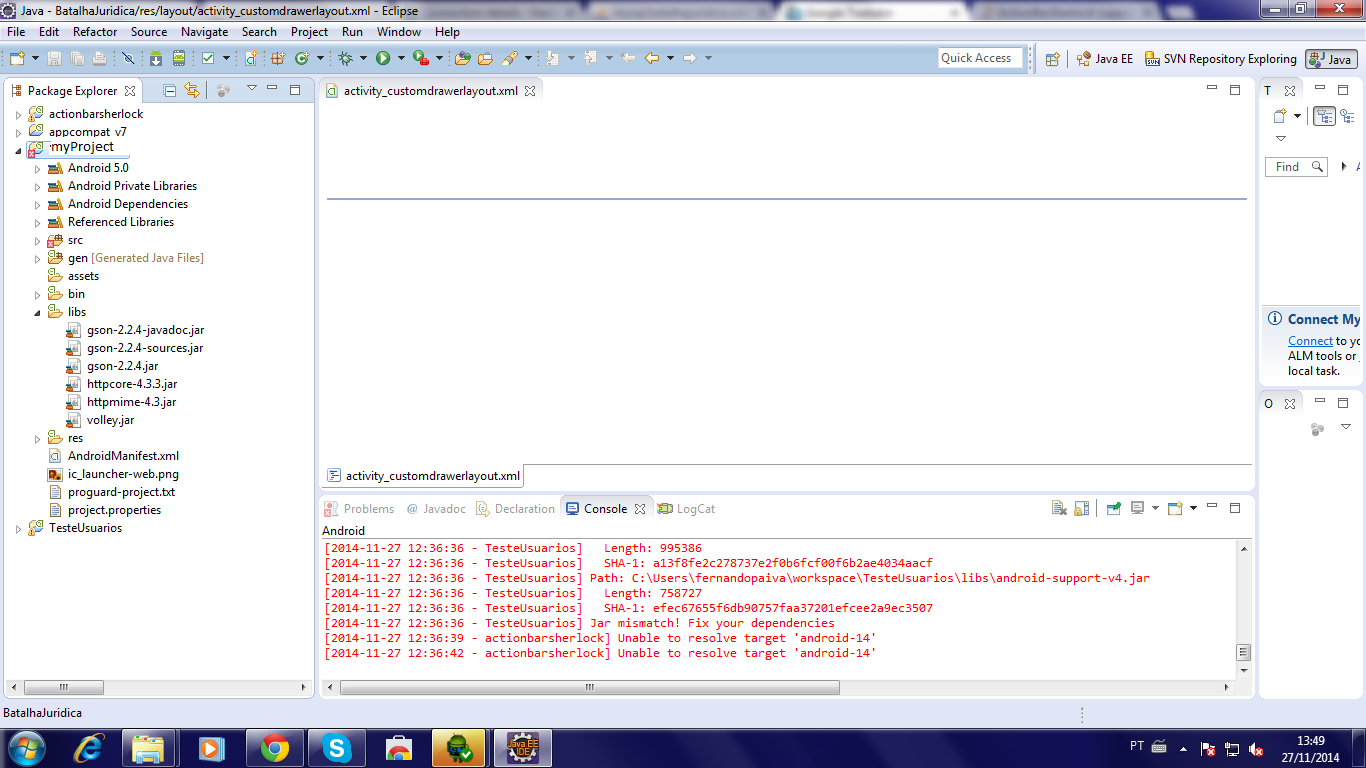The image size is (1366, 768).
Task: Open the Refactor menu
Action: (95, 32)
